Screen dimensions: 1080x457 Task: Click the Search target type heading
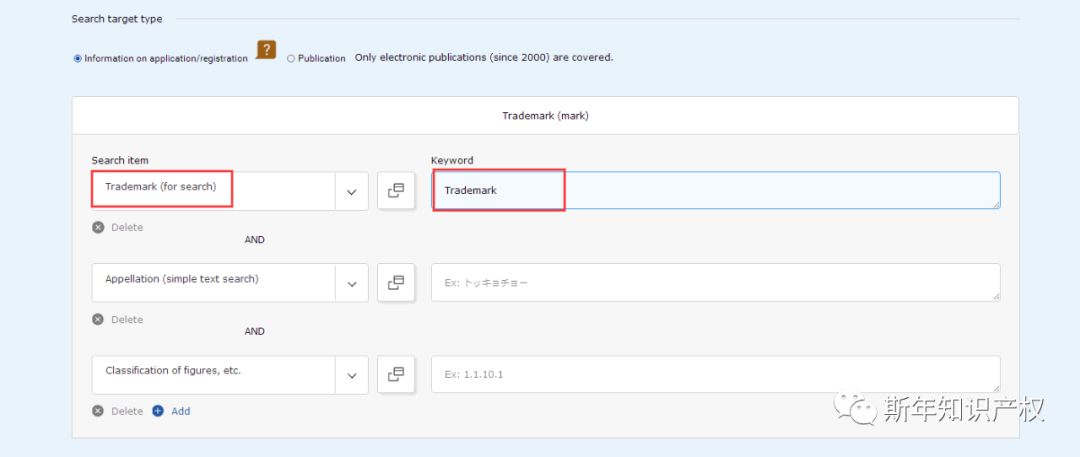(x=117, y=19)
